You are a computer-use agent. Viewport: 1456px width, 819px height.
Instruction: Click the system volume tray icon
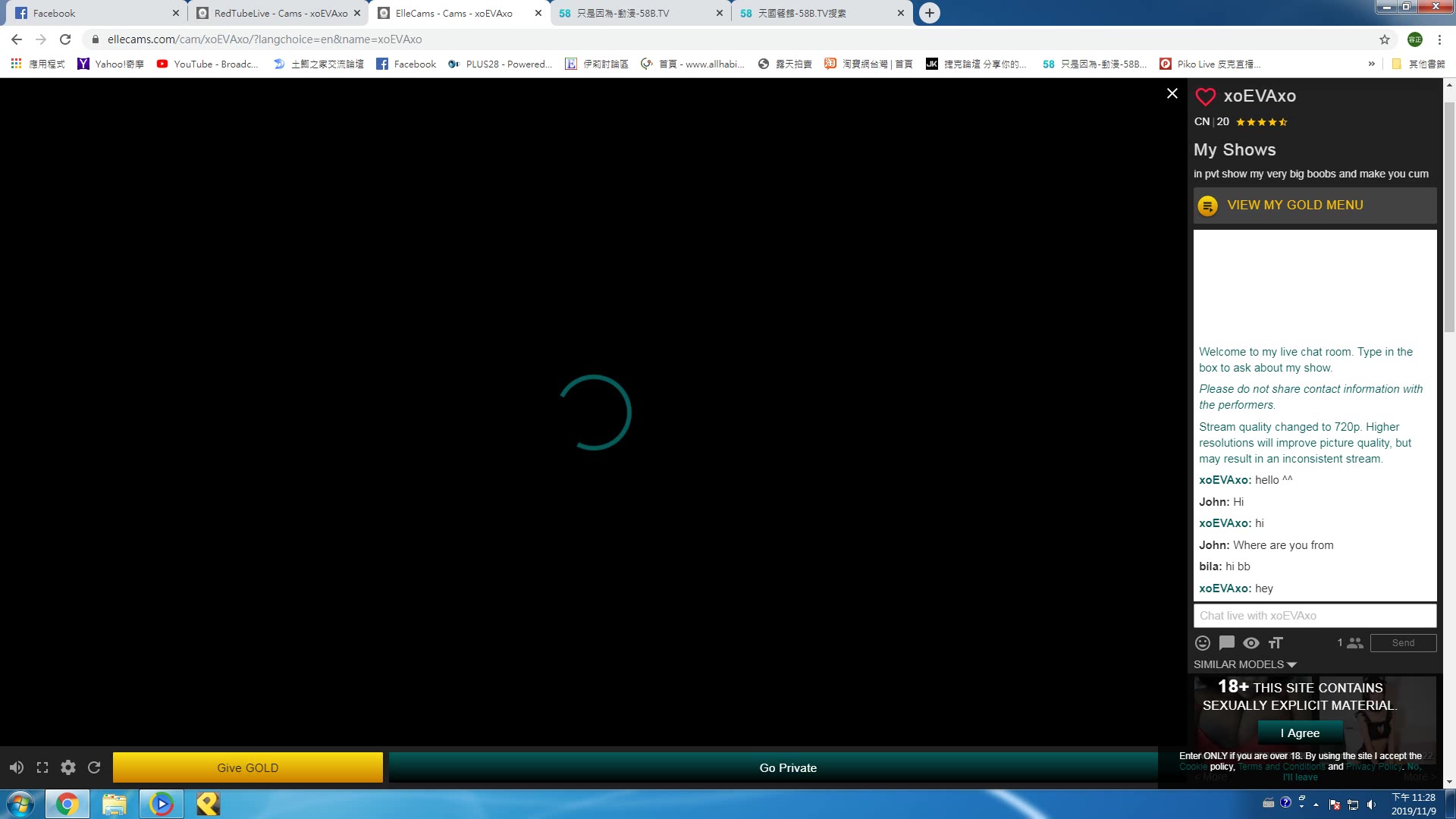point(1371,805)
